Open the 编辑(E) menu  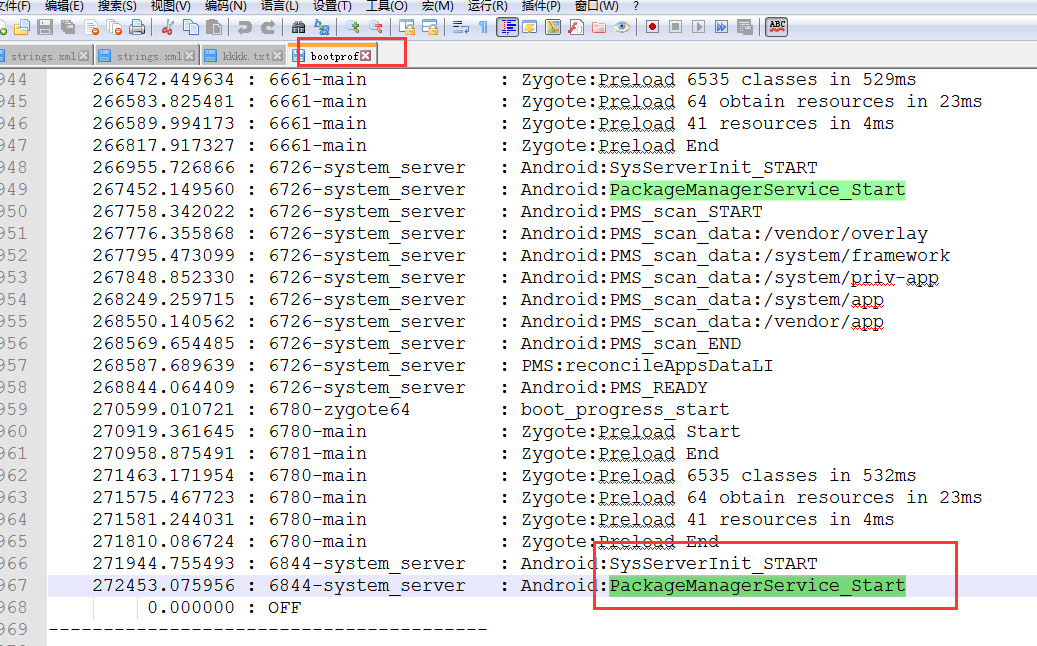click(x=64, y=6)
